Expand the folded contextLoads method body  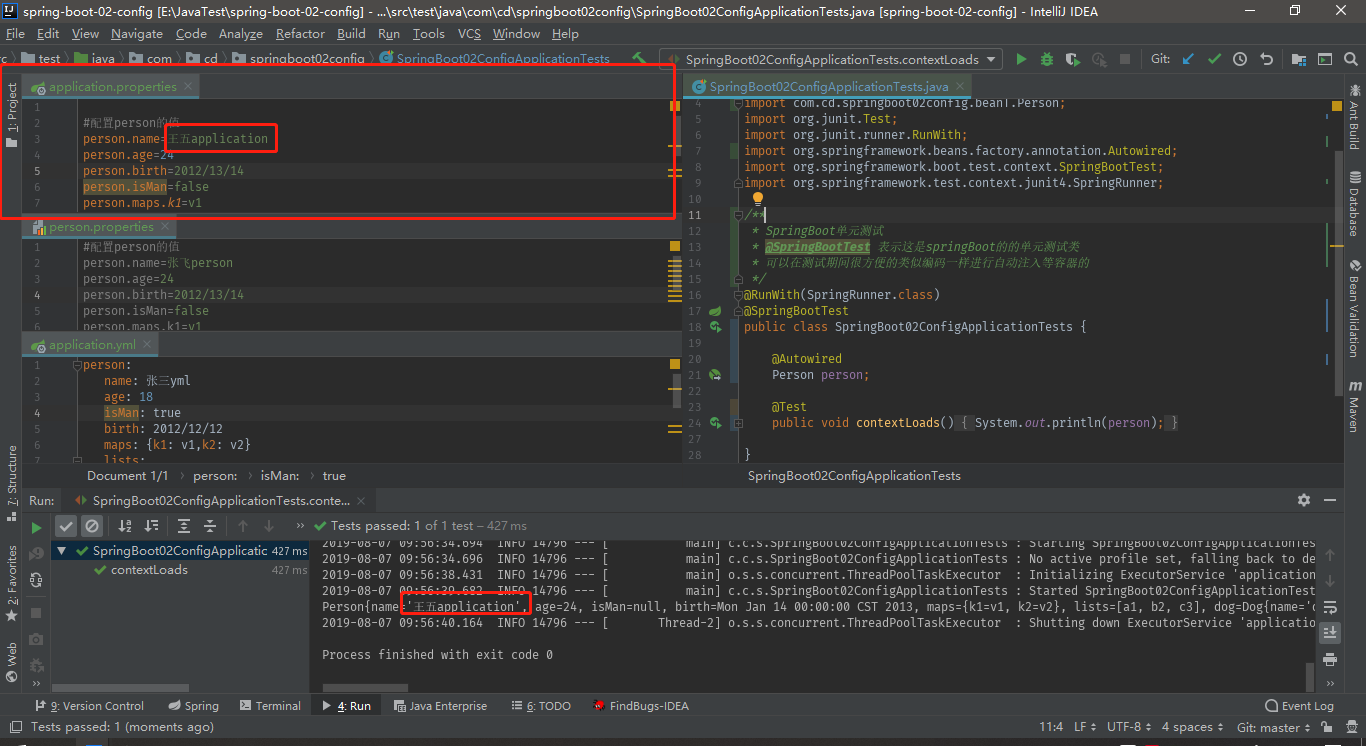pyautogui.click(x=737, y=423)
